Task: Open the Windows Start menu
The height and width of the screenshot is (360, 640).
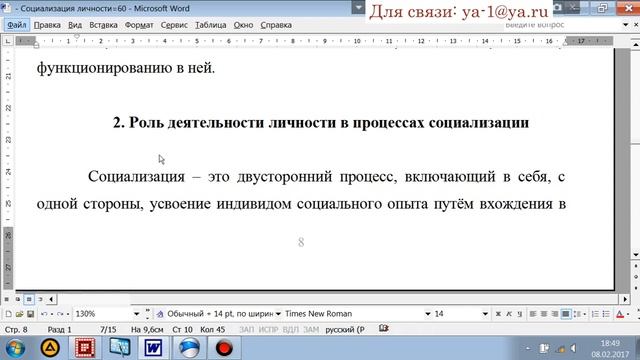Action: click(16, 348)
